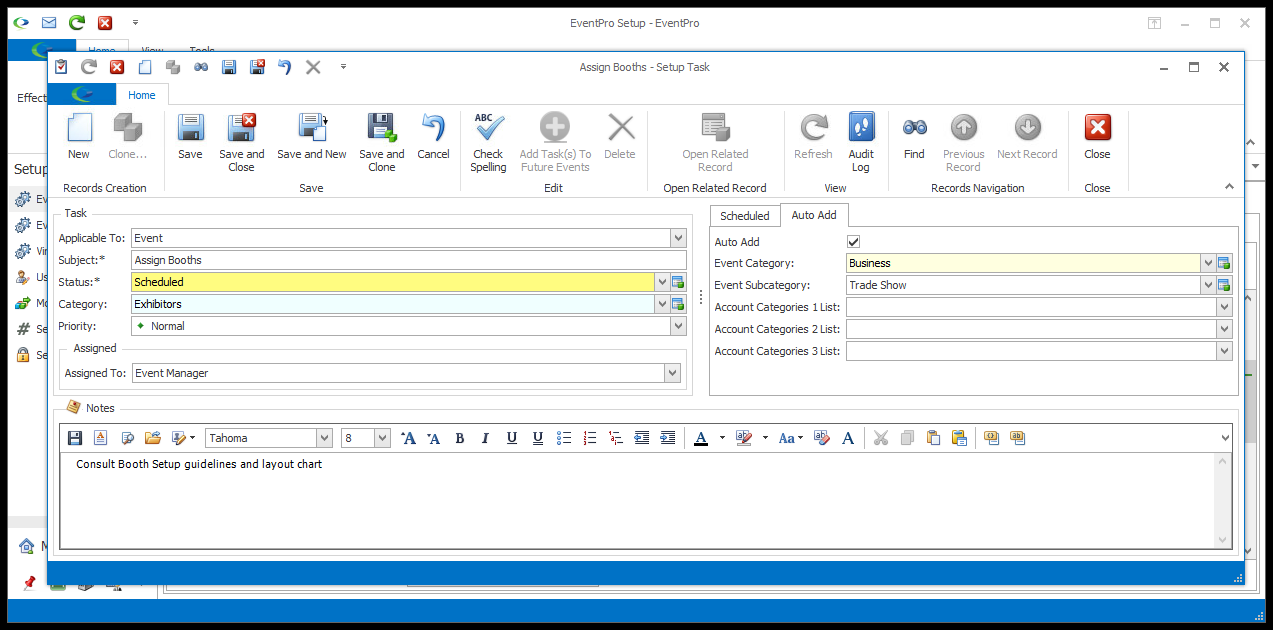Increase indent in Notes toolbar
Image resolution: width=1273 pixels, height=630 pixels.
(668, 438)
